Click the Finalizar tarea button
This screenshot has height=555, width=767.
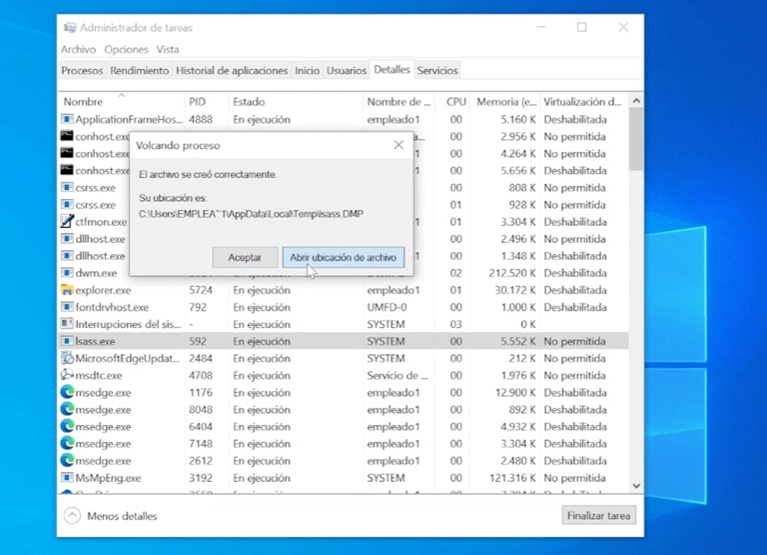(x=599, y=515)
